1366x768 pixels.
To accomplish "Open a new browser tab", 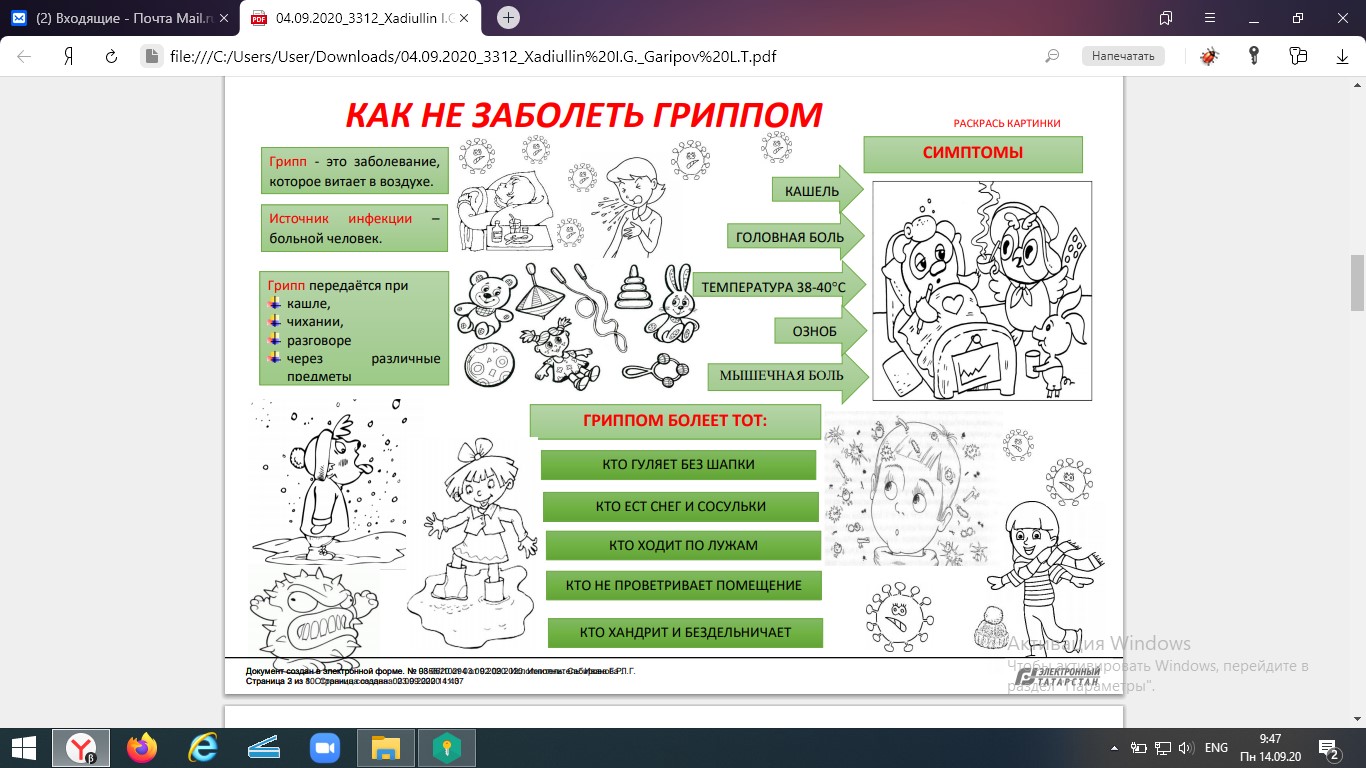I will [x=508, y=18].
